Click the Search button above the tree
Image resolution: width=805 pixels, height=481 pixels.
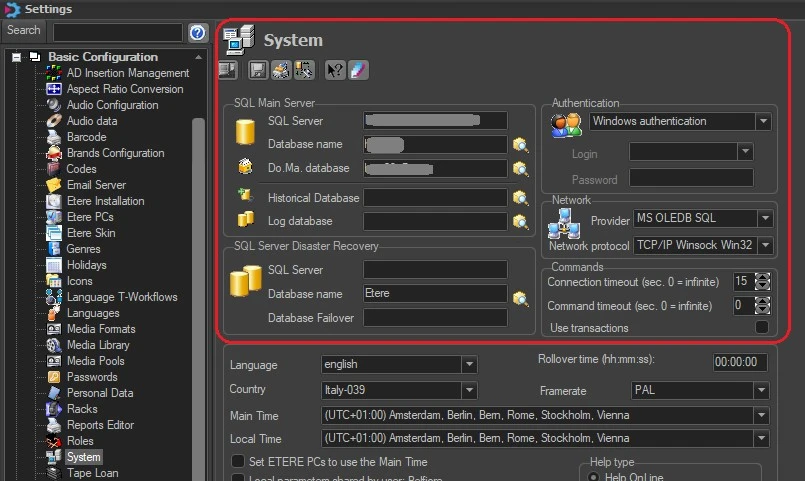24,31
